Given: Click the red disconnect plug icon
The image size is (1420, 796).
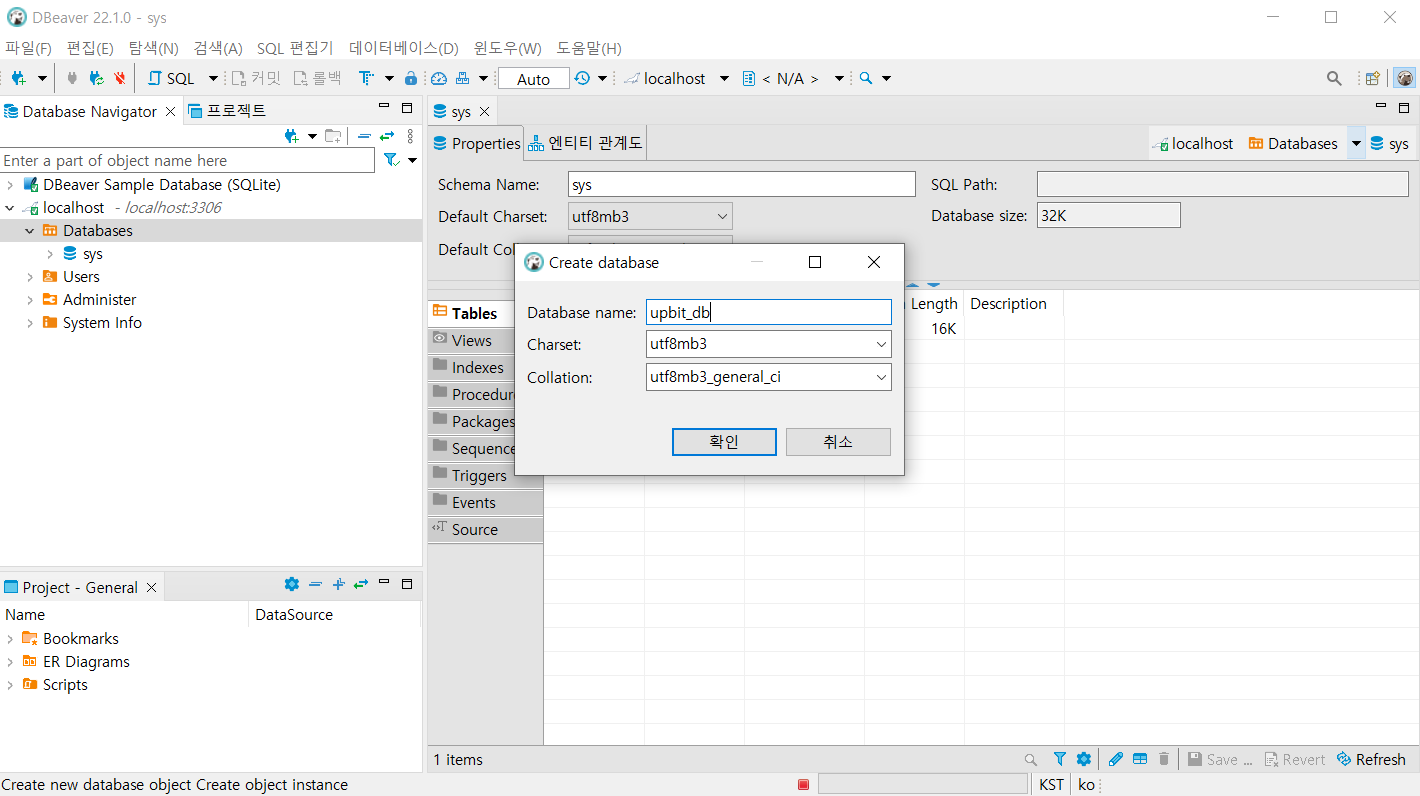Looking at the screenshot, I should (x=120, y=78).
